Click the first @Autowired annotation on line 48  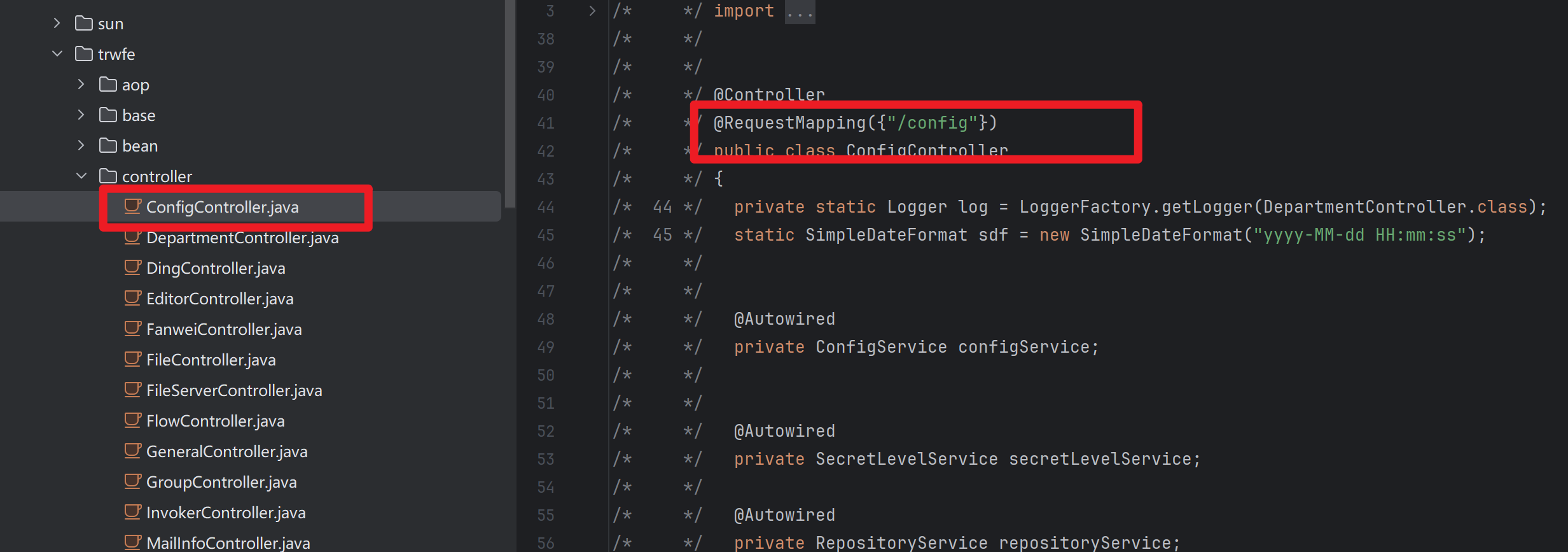pos(784,319)
